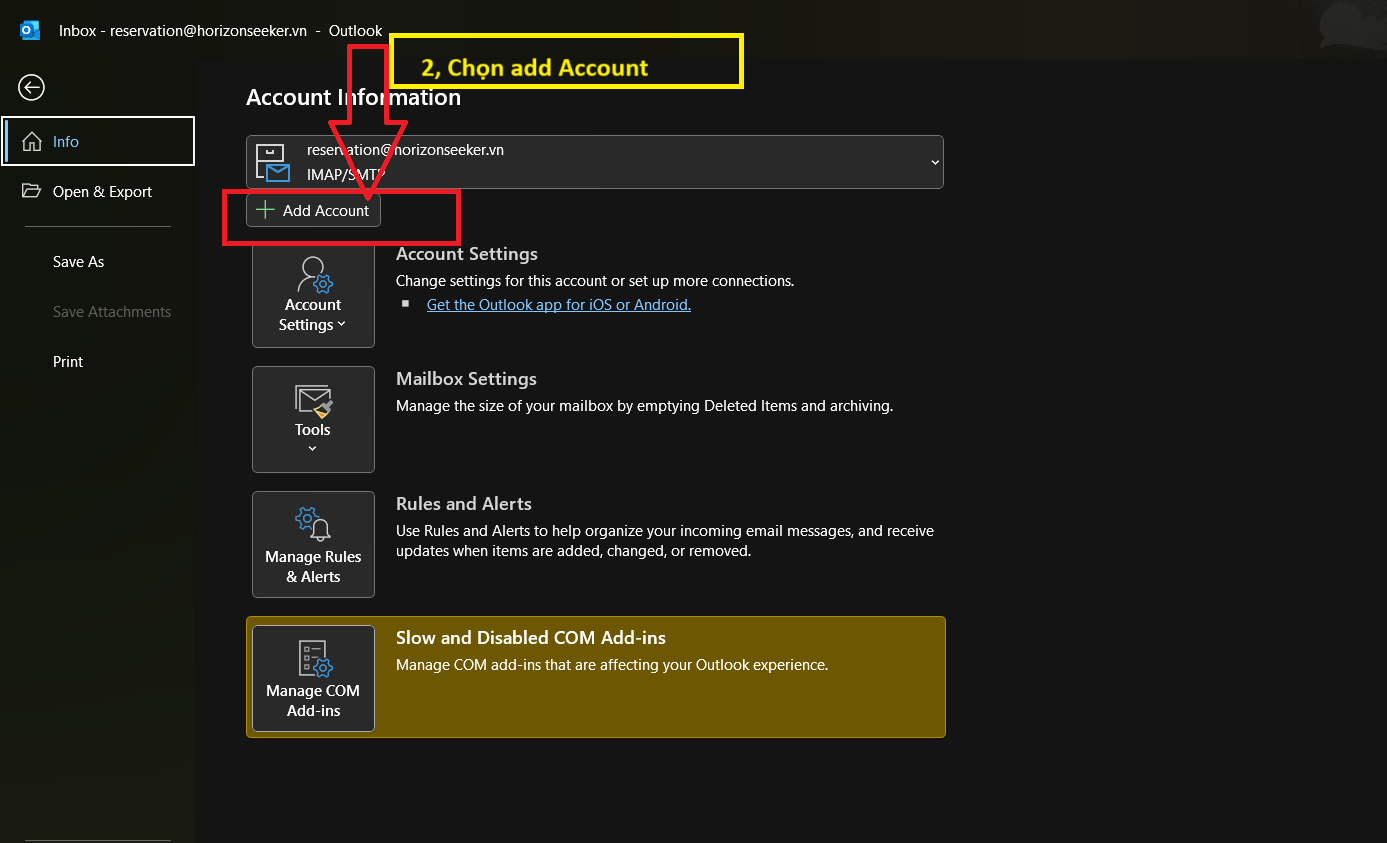Open the Info page in the sidebar
Screen dimensions: 1387x843
coord(99,141)
